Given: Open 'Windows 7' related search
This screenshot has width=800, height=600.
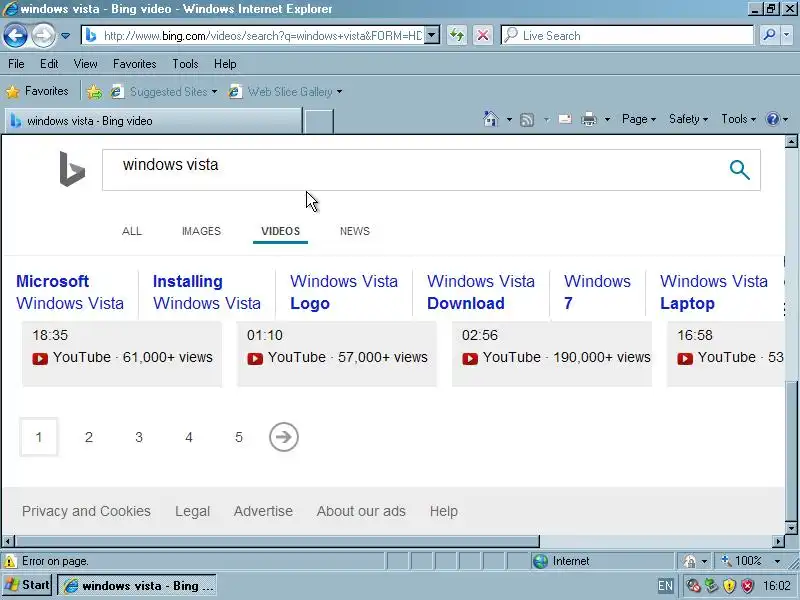Looking at the screenshot, I should coord(597,292).
